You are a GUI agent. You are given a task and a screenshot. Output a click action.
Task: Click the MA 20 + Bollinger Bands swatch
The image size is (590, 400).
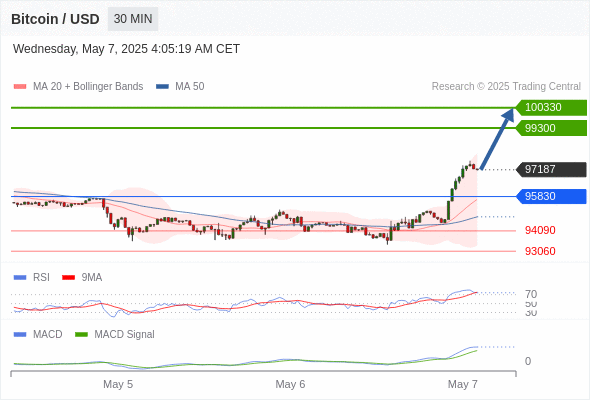[20, 87]
